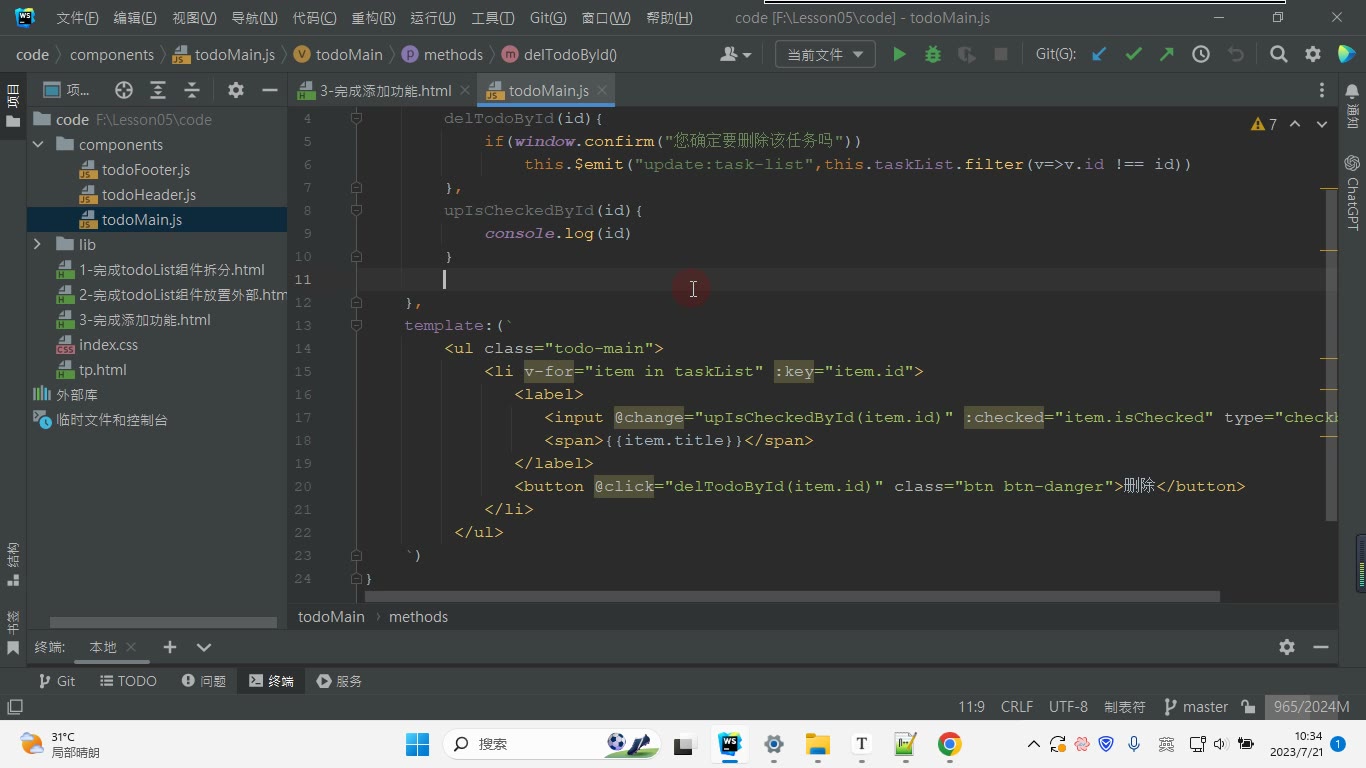
Task: Click the Git update project arrow
Action: tap(1099, 55)
